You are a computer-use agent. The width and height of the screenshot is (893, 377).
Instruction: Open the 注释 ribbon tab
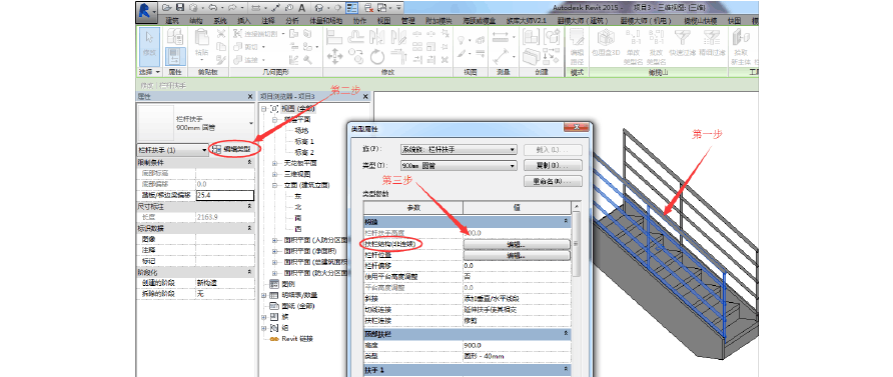(x=268, y=21)
